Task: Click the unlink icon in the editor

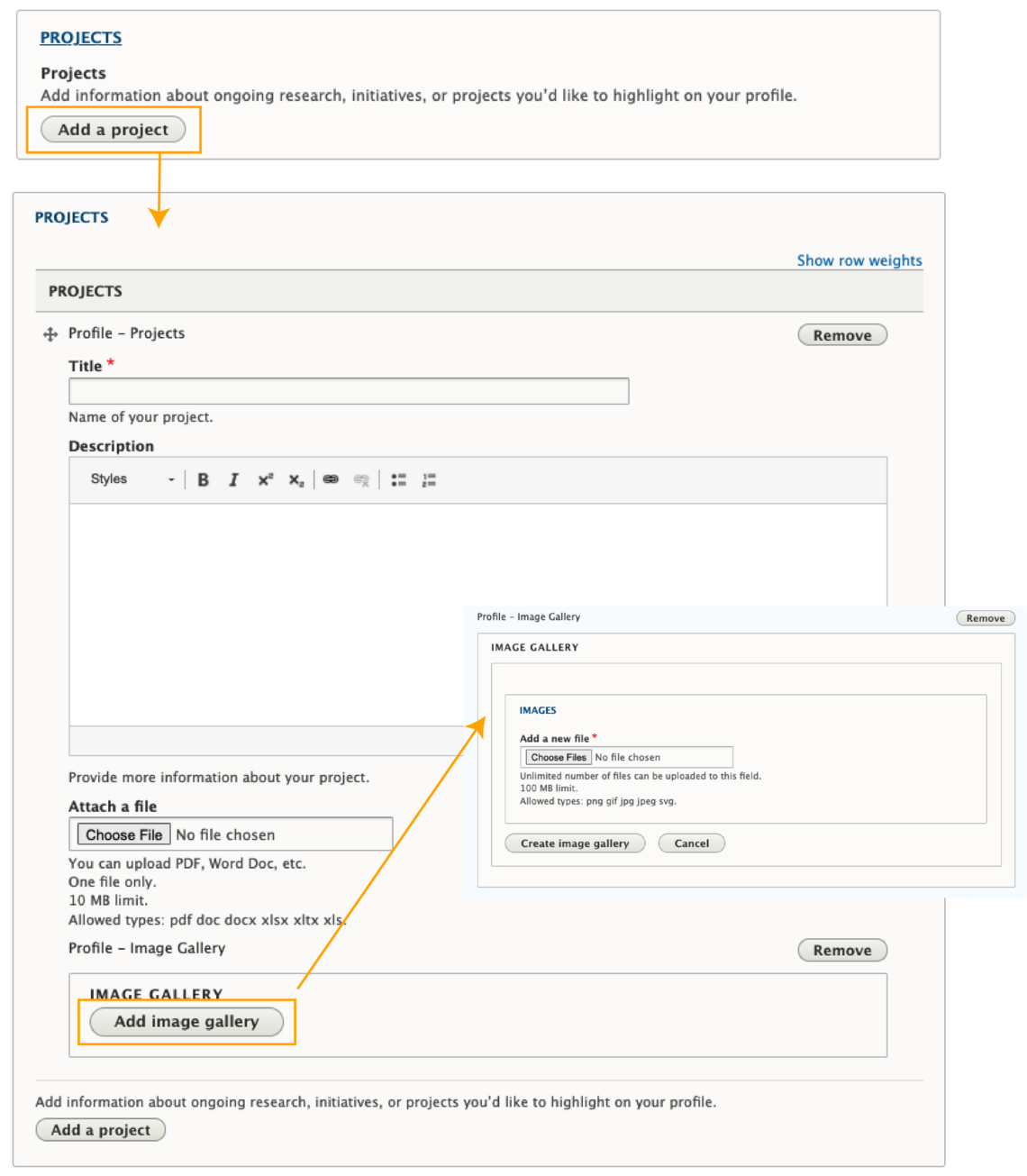Action: pyautogui.click(x=360, y=479)
